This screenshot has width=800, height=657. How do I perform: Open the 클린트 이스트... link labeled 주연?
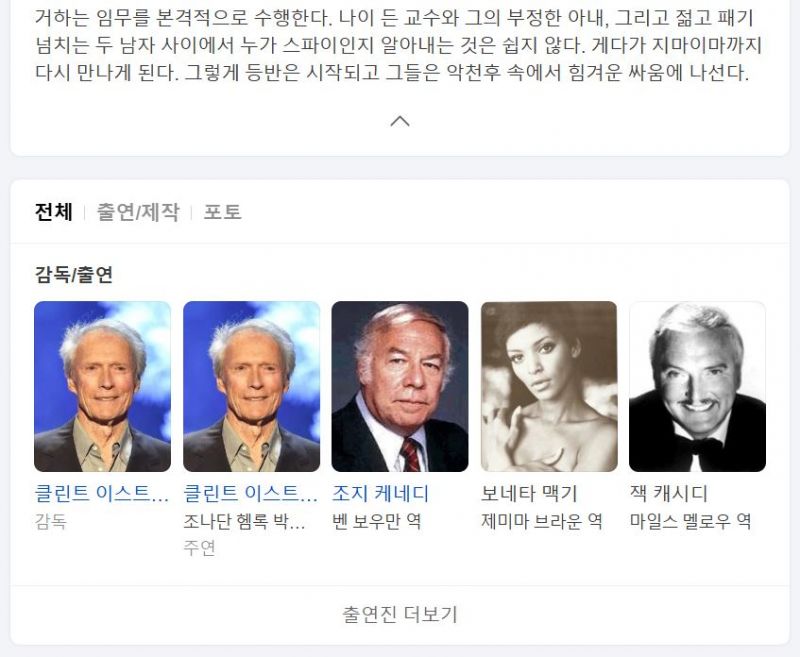click(251, 493)
